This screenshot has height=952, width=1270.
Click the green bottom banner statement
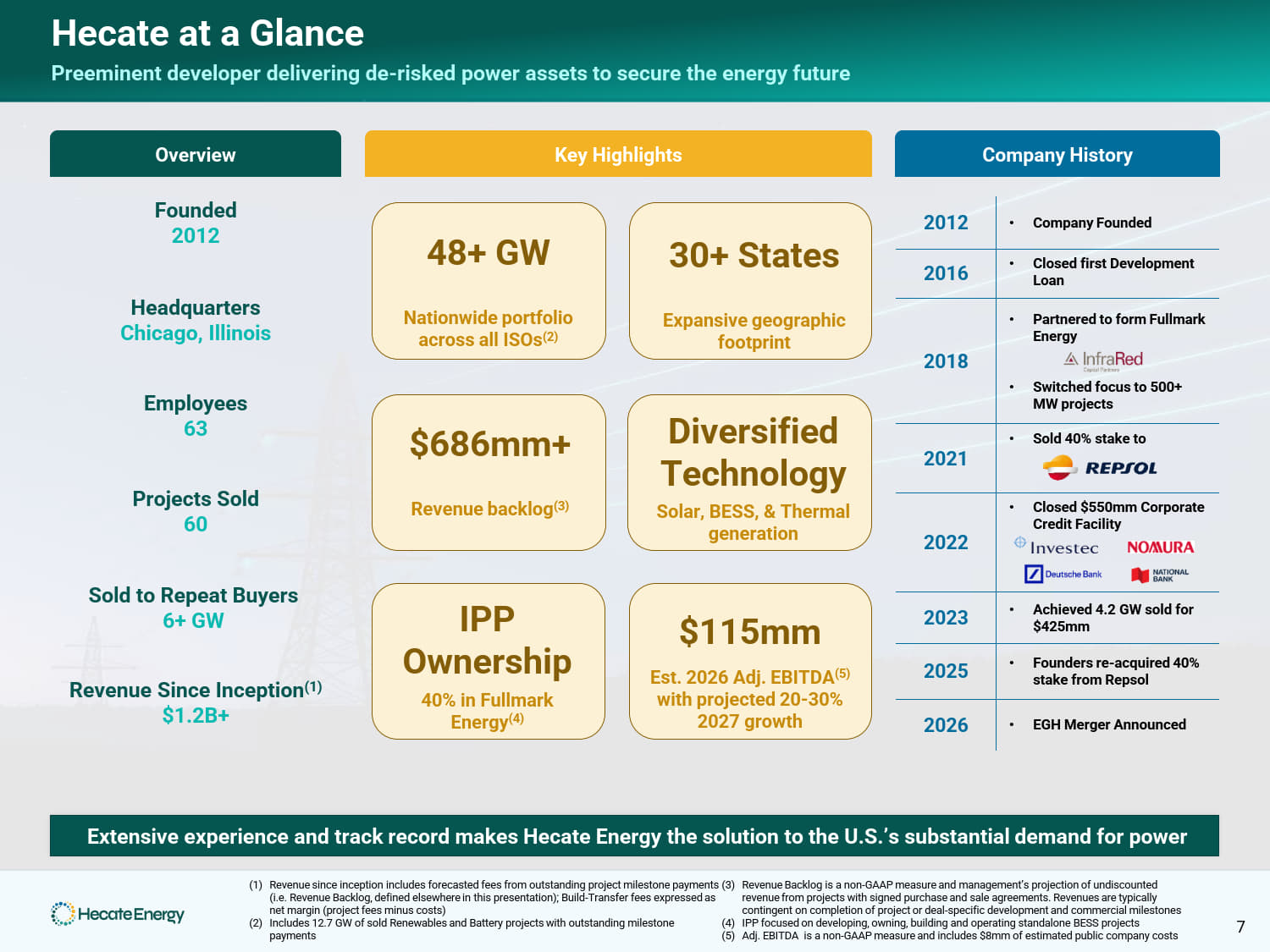click(x=635, y=836)
